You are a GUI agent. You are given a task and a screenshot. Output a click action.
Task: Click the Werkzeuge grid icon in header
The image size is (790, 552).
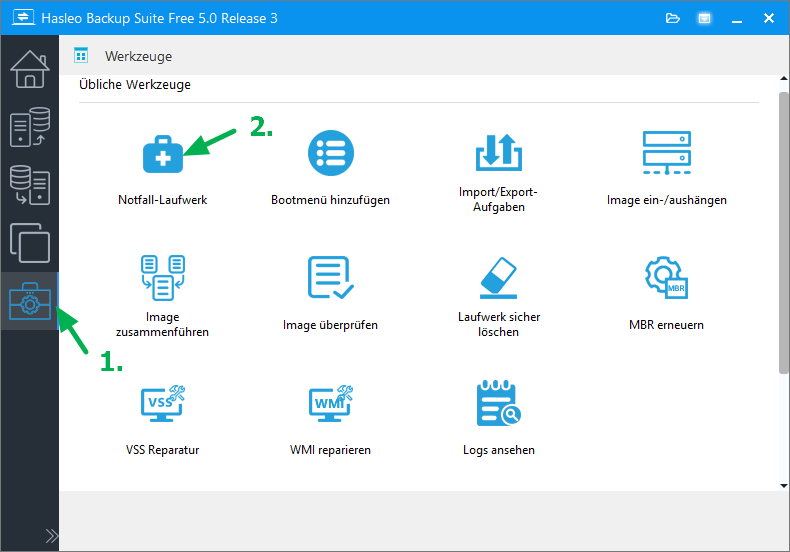pyautogui.click(x=81, y=55)
